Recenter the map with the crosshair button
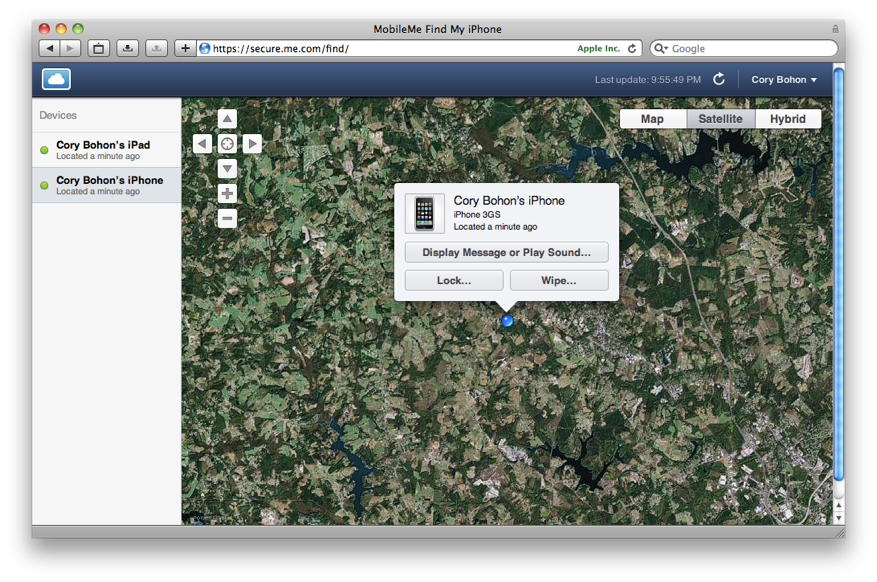The width and height of the screenshot is (877, 582). tap(227, 144)
